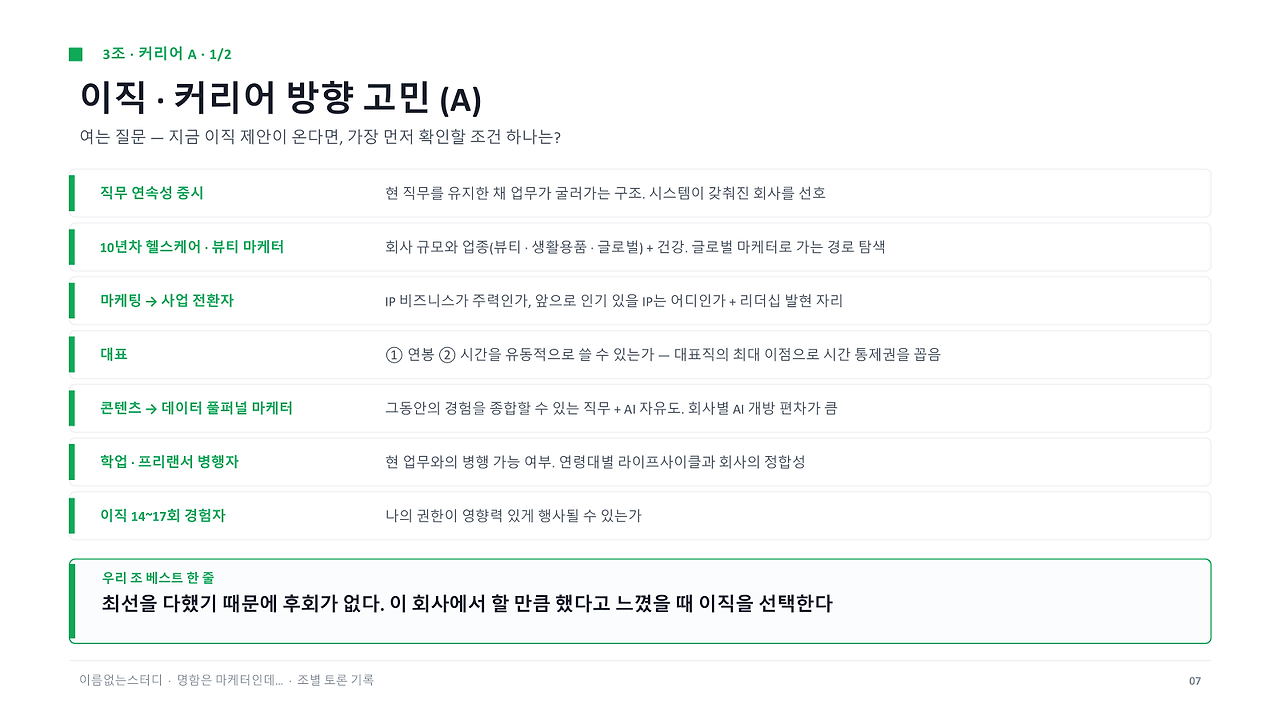
Task: Click the opening question subtitle text
Action: click(320, 137)
